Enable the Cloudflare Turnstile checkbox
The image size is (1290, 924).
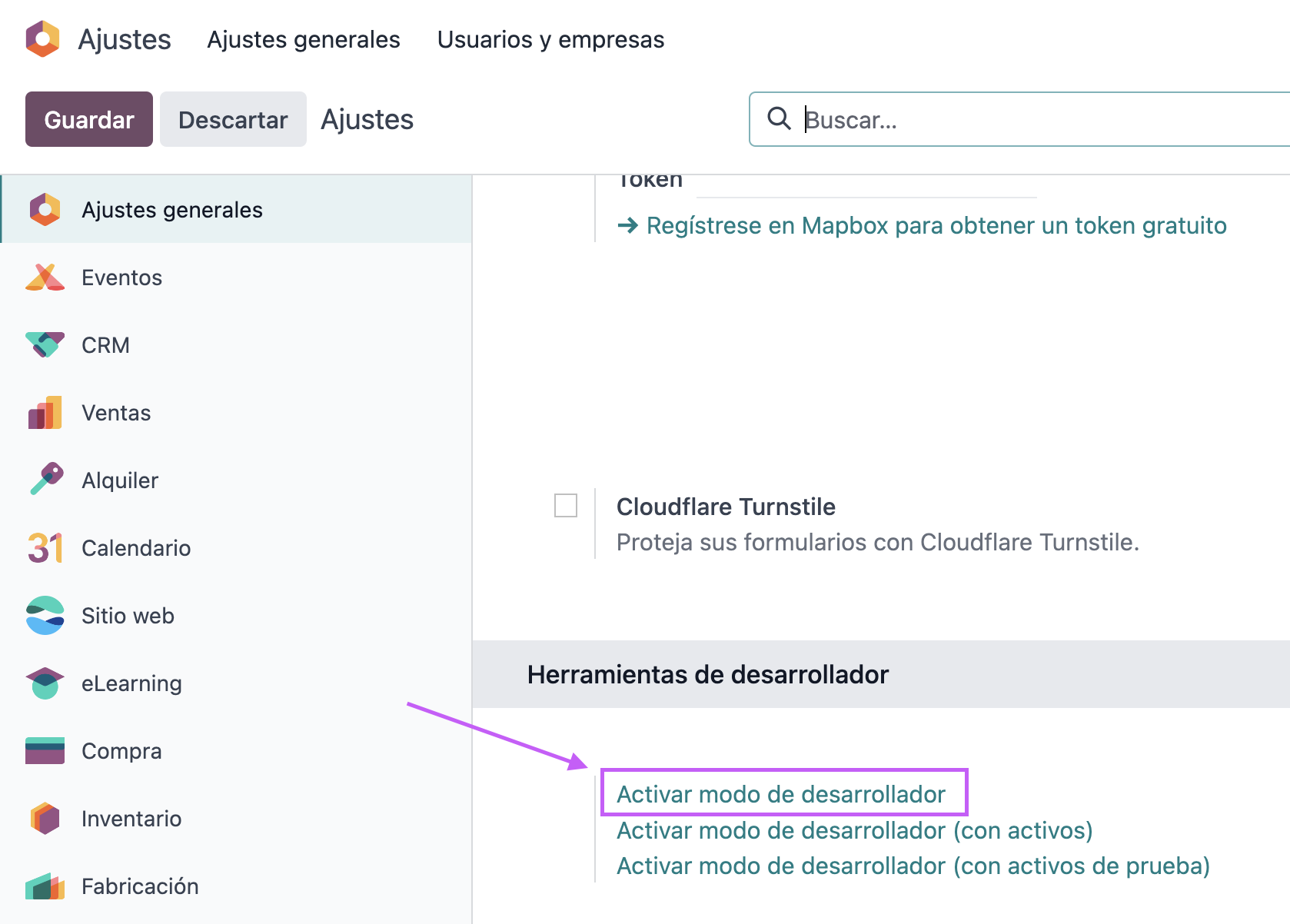coord(566,506)
